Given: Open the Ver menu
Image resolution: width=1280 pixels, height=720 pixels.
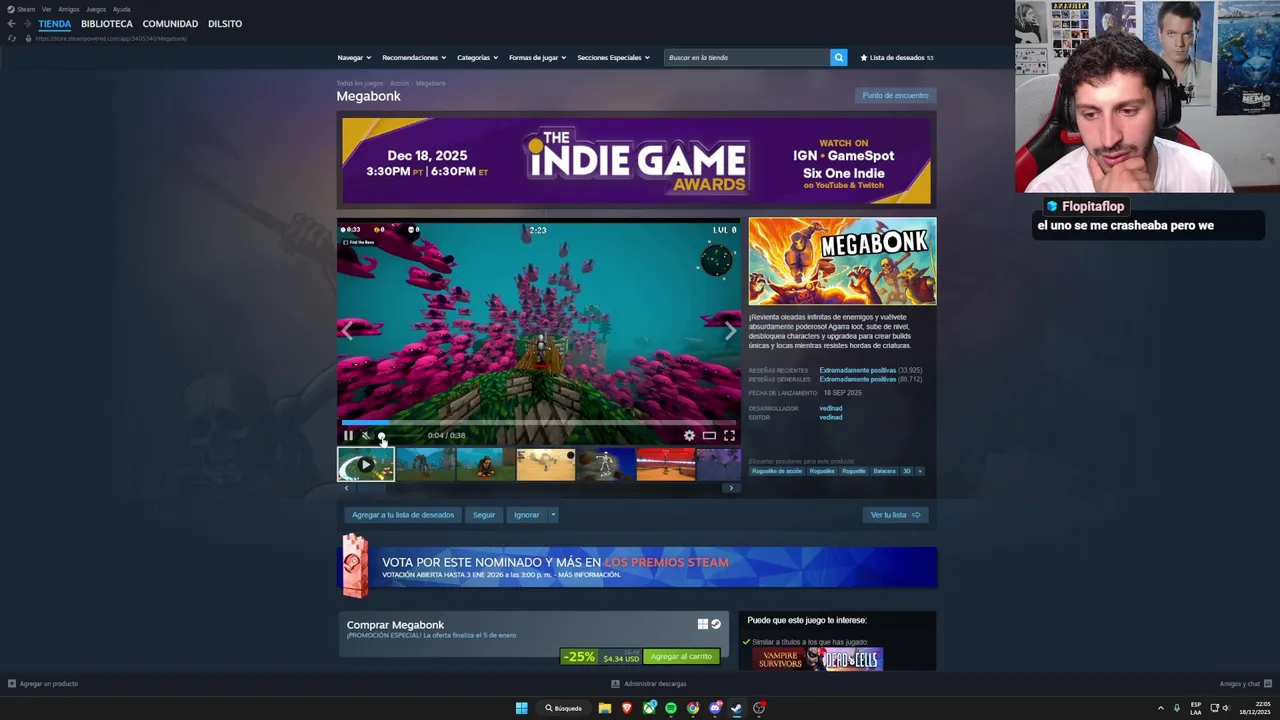Looking at the screenshot, I should [x=46, y=9].
